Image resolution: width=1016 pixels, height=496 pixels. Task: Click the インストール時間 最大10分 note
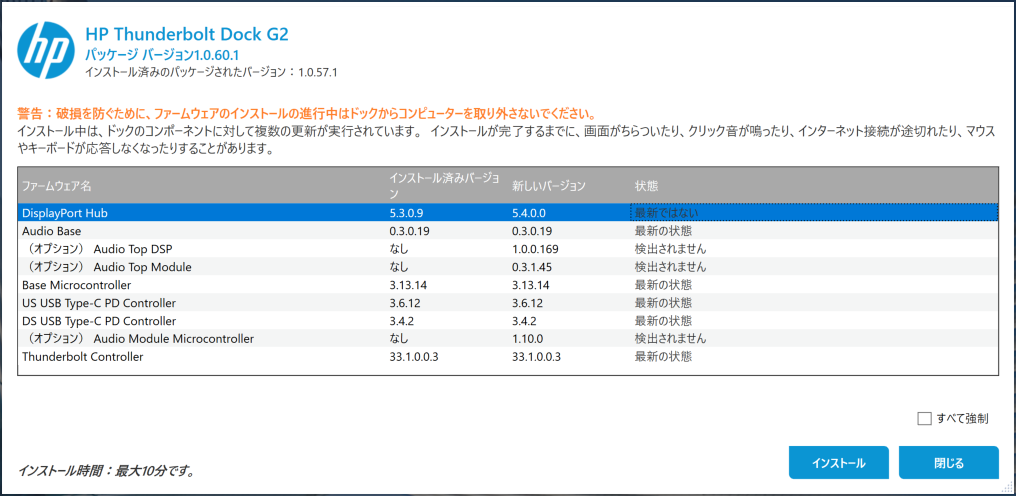[x=107, y=470]
